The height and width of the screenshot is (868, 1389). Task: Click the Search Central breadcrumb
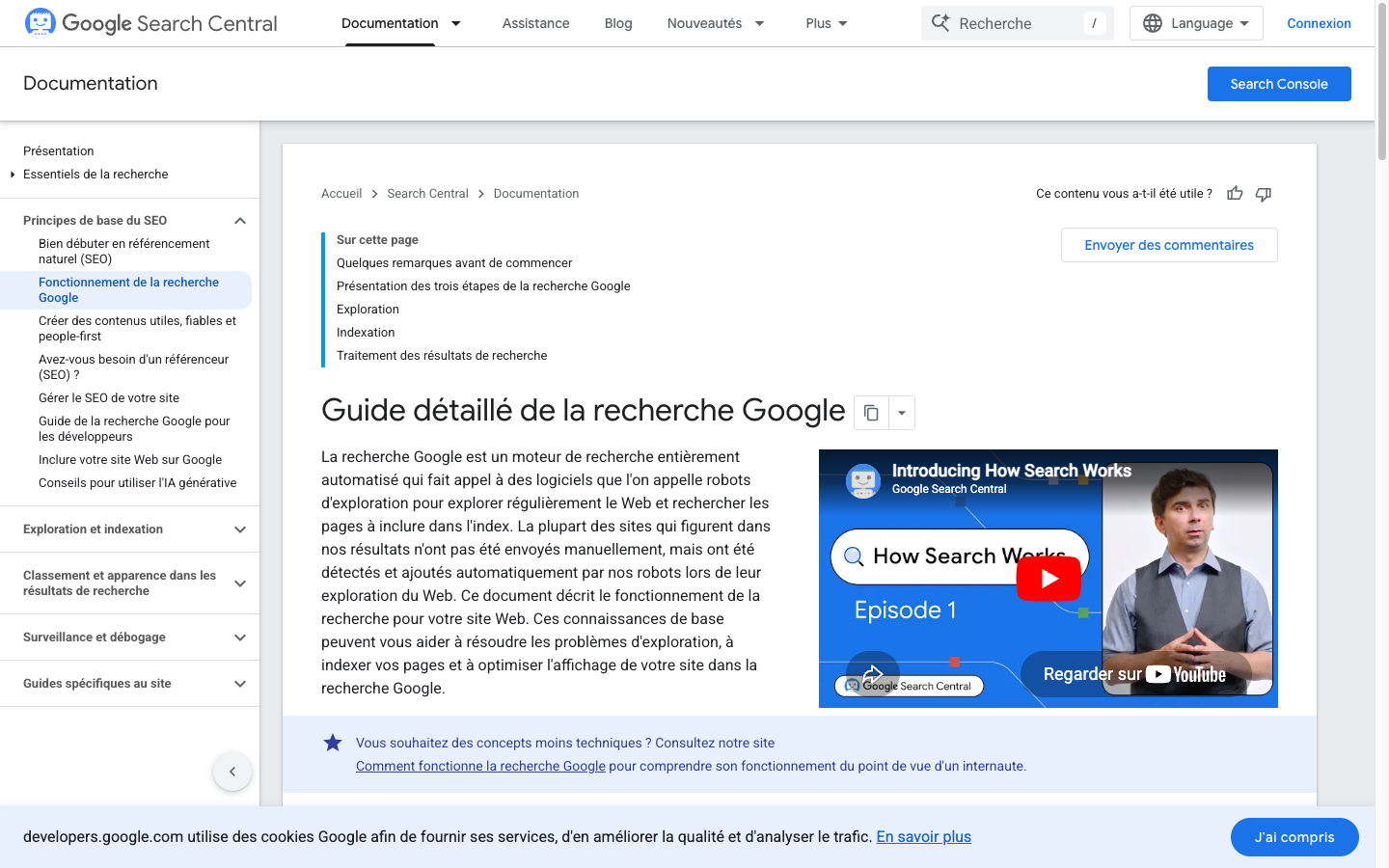[x=427, y=194]
